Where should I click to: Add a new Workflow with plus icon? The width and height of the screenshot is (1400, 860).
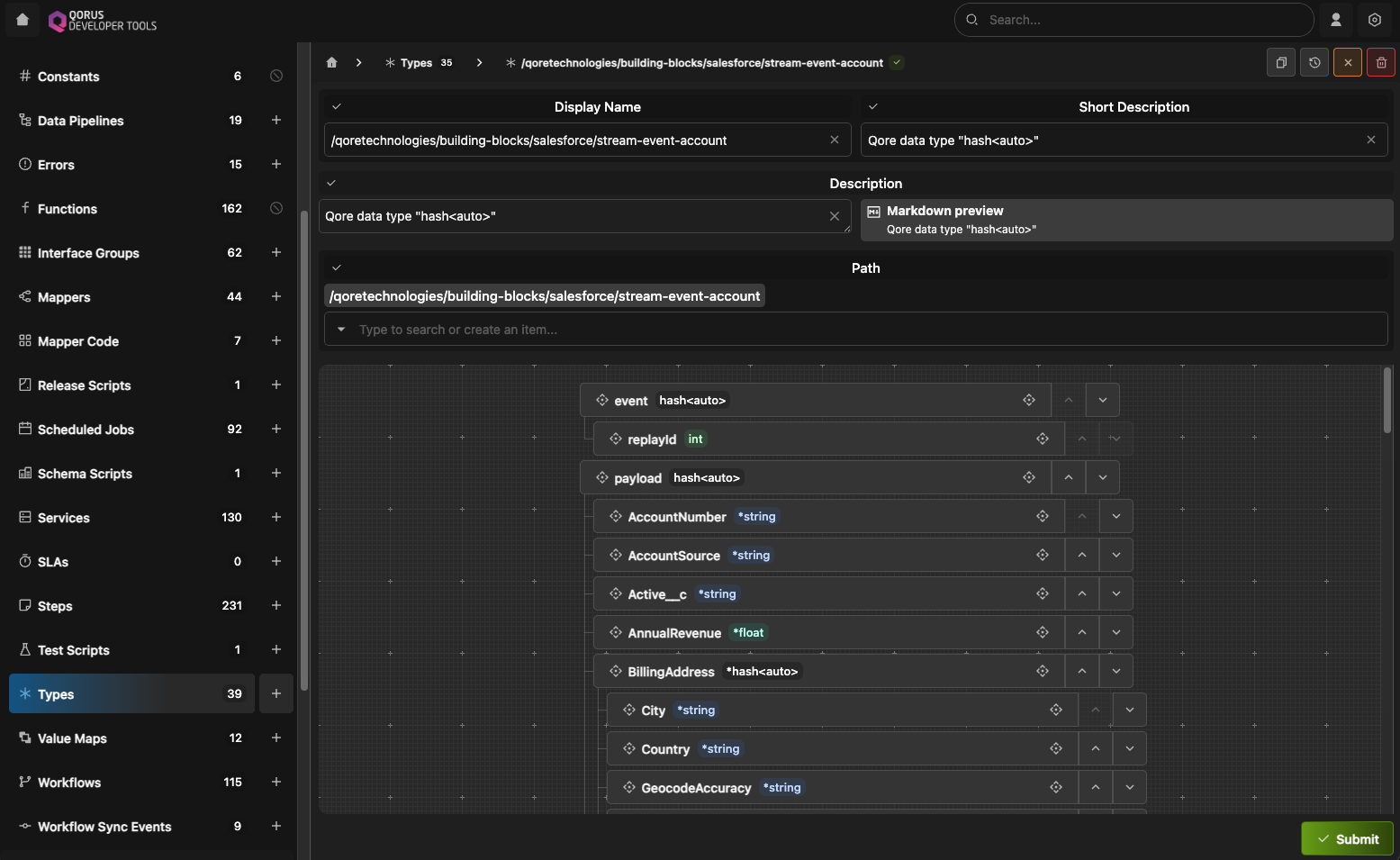point(276,782)
